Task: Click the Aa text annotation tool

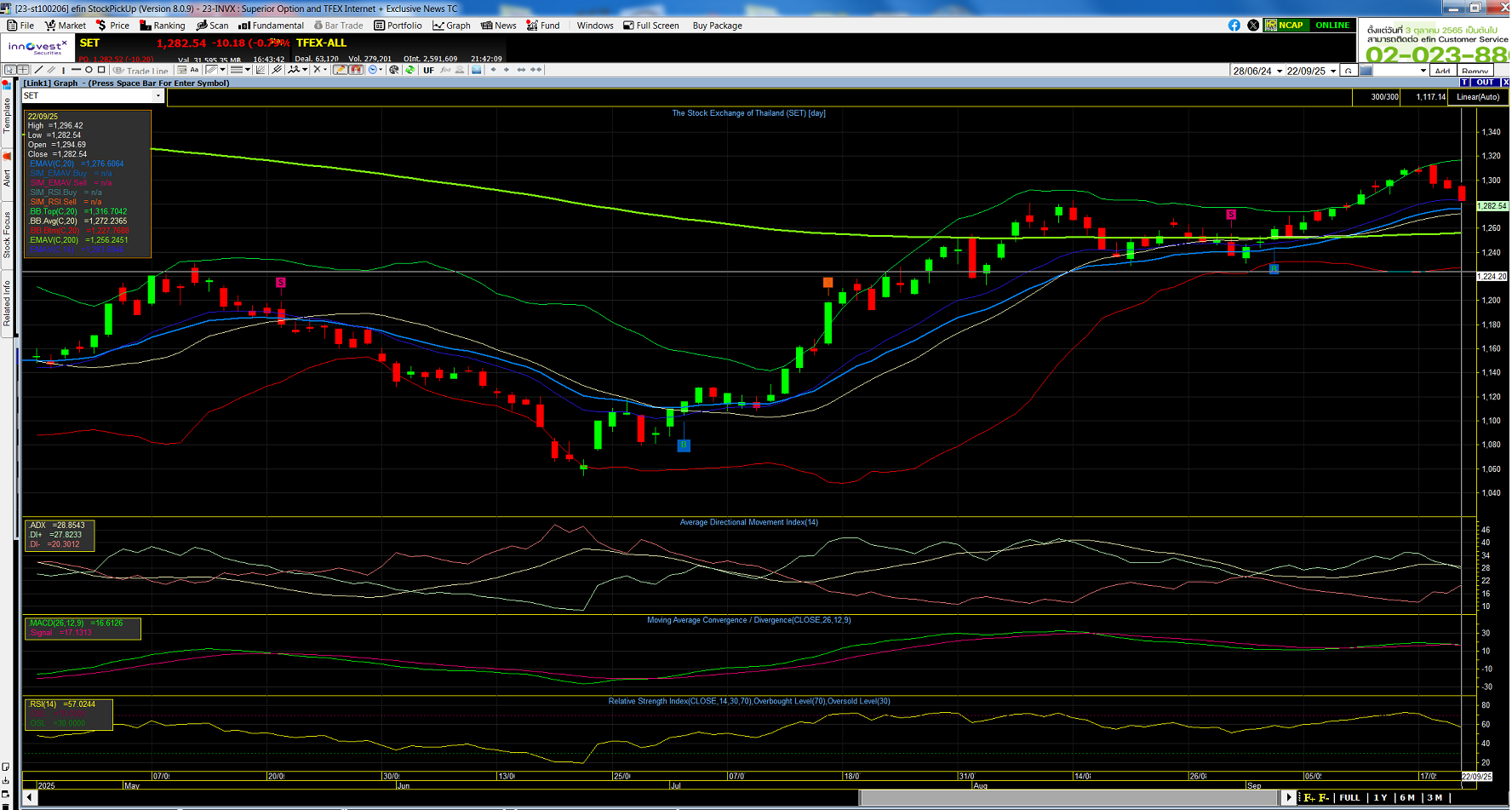Action: pyautogui.click(x=194, y=70)
